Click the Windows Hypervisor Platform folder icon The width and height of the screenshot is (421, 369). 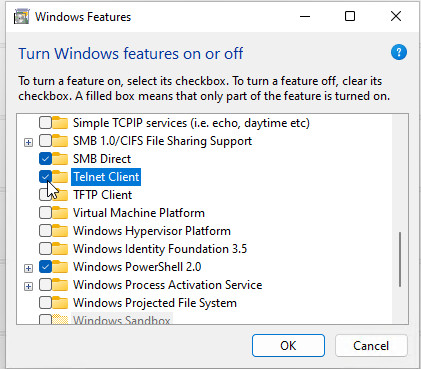60,231
